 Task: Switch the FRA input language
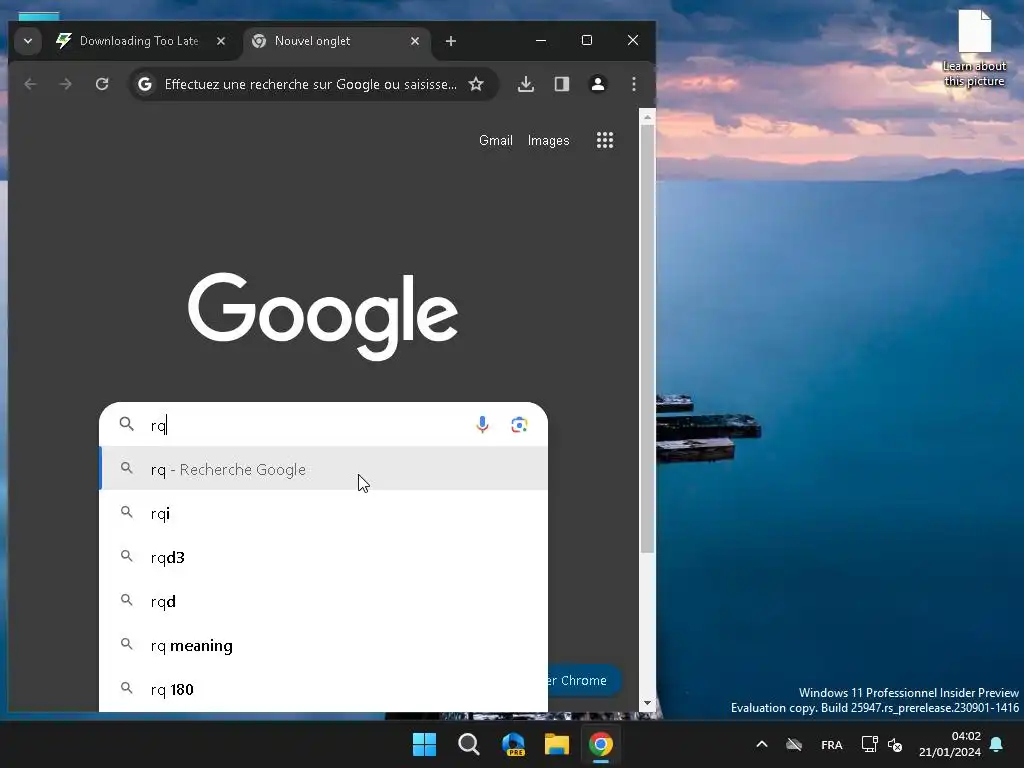(831, 744)
